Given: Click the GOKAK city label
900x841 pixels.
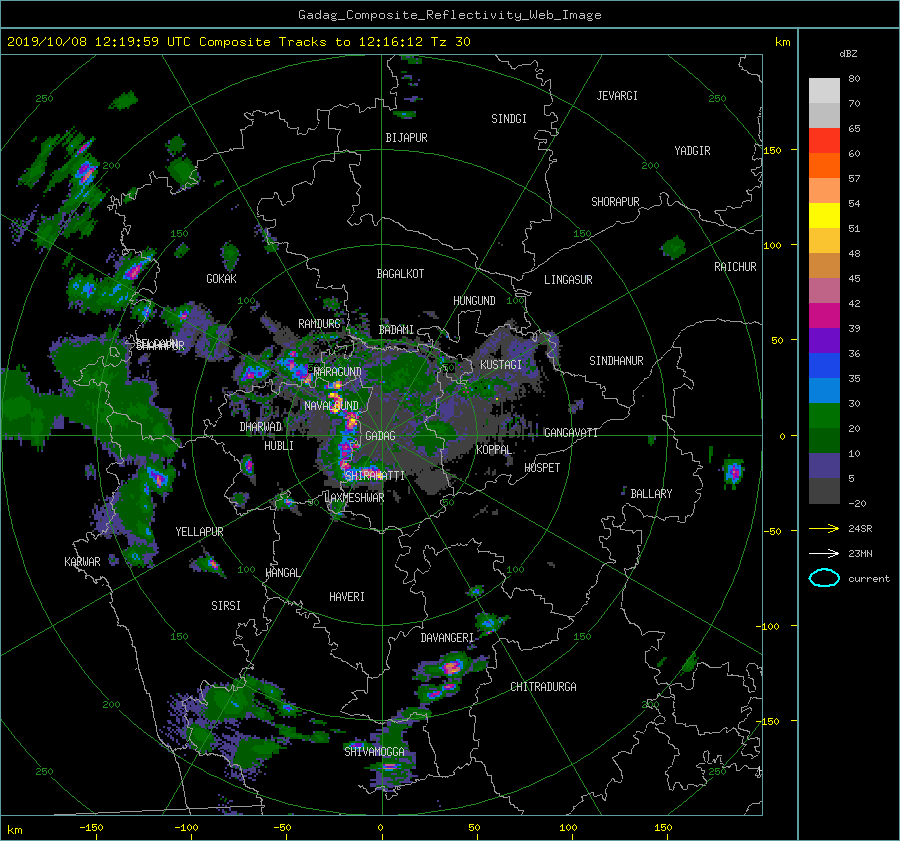Looking at the screenshot, I should pos(221,279).
